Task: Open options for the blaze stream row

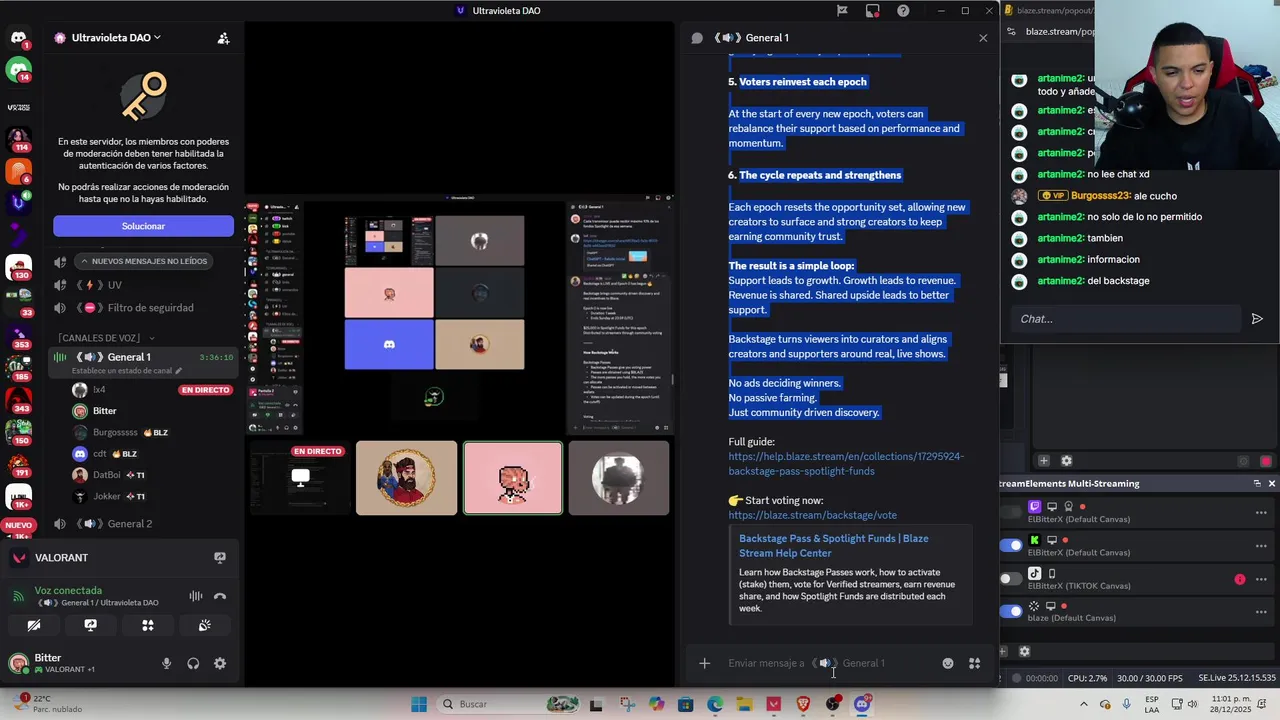Action: tap(1261, 611)
